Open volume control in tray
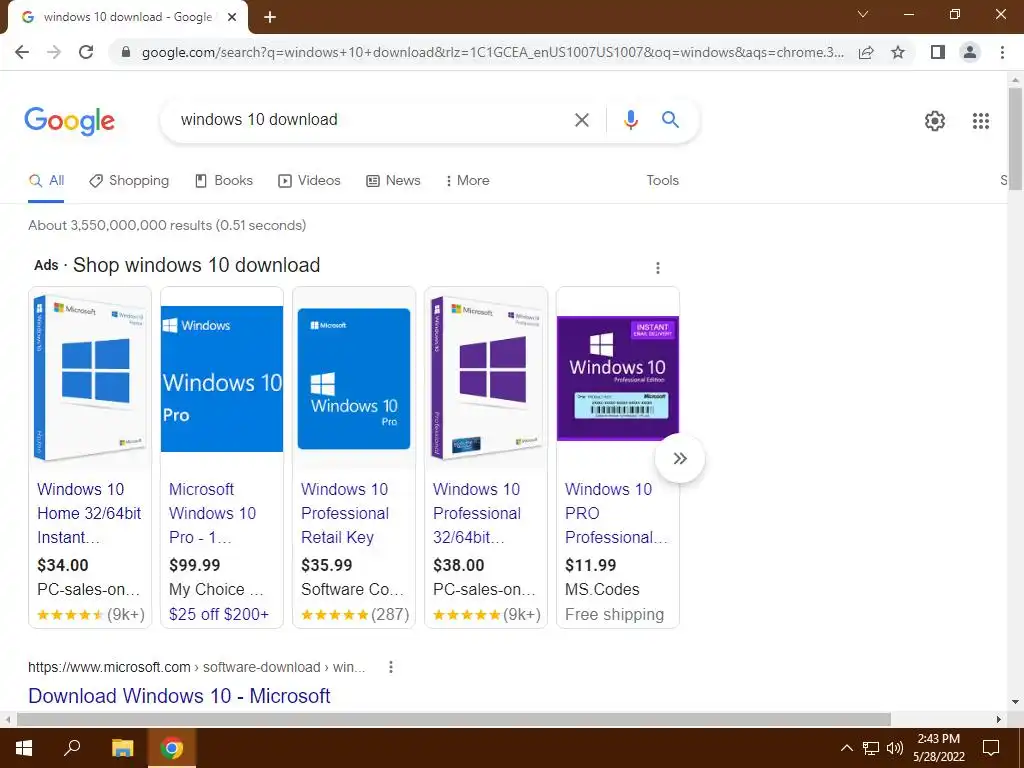The image size is (1024, 768). point(894,748)
